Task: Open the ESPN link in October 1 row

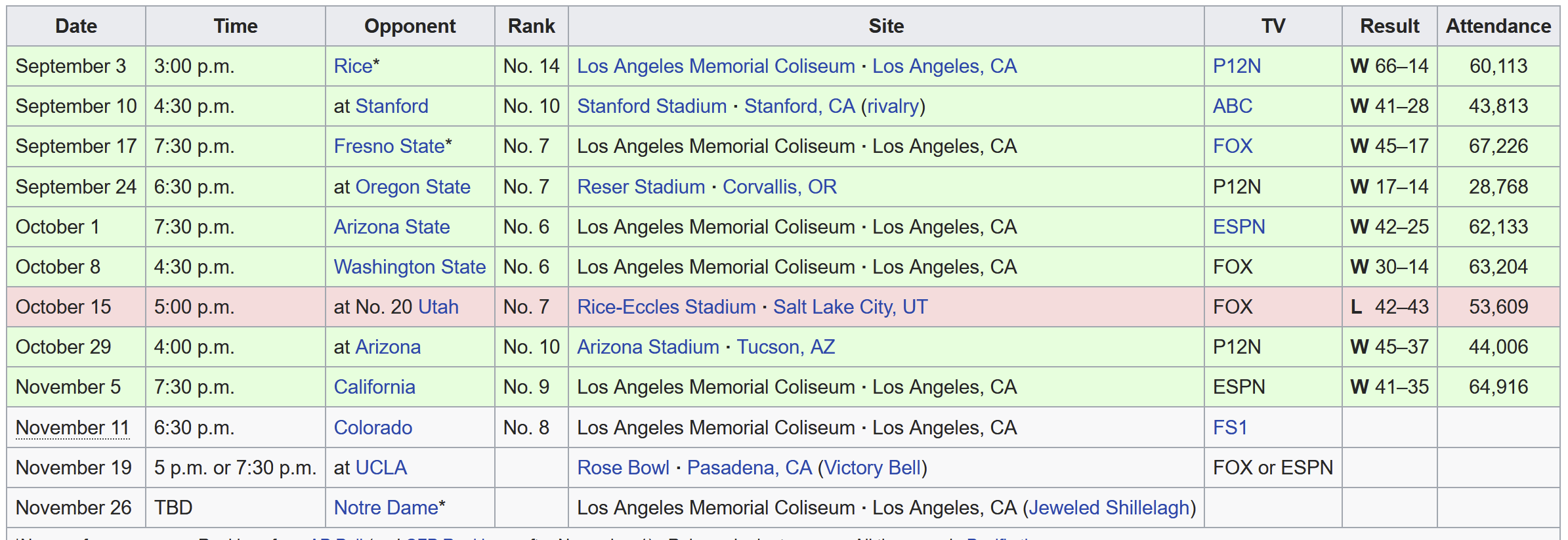Action: (1239, 227)
